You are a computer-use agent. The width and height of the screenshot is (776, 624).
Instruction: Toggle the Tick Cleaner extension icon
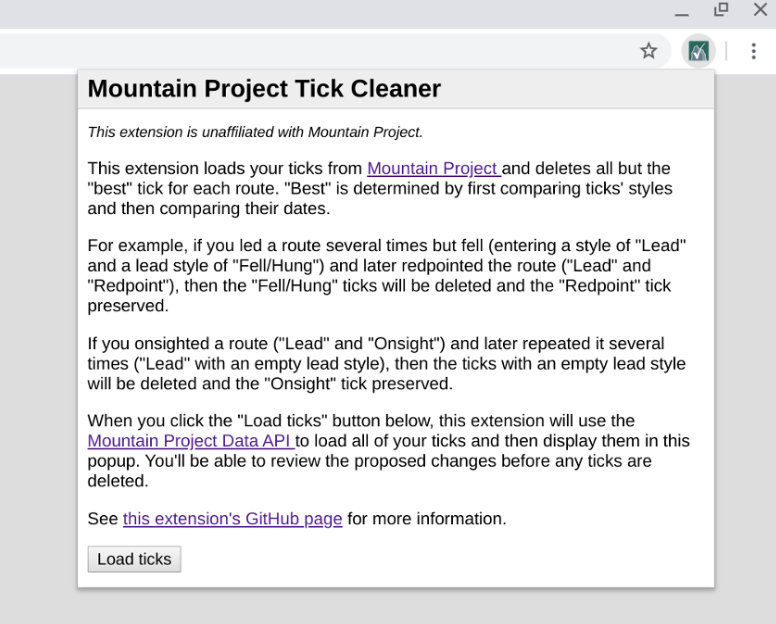698,51
